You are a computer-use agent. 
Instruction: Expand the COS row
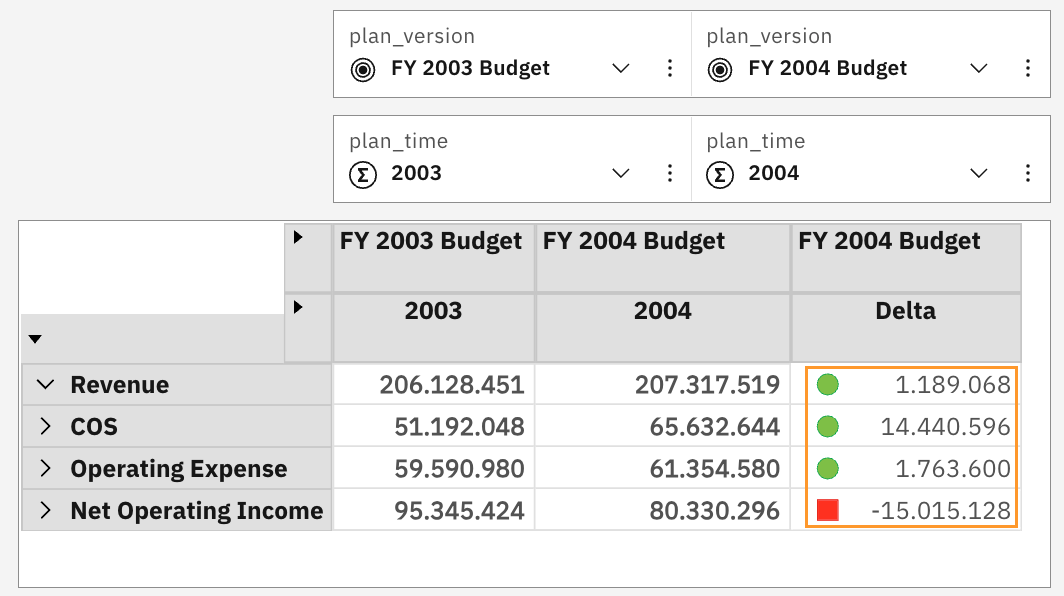point(45,427)
